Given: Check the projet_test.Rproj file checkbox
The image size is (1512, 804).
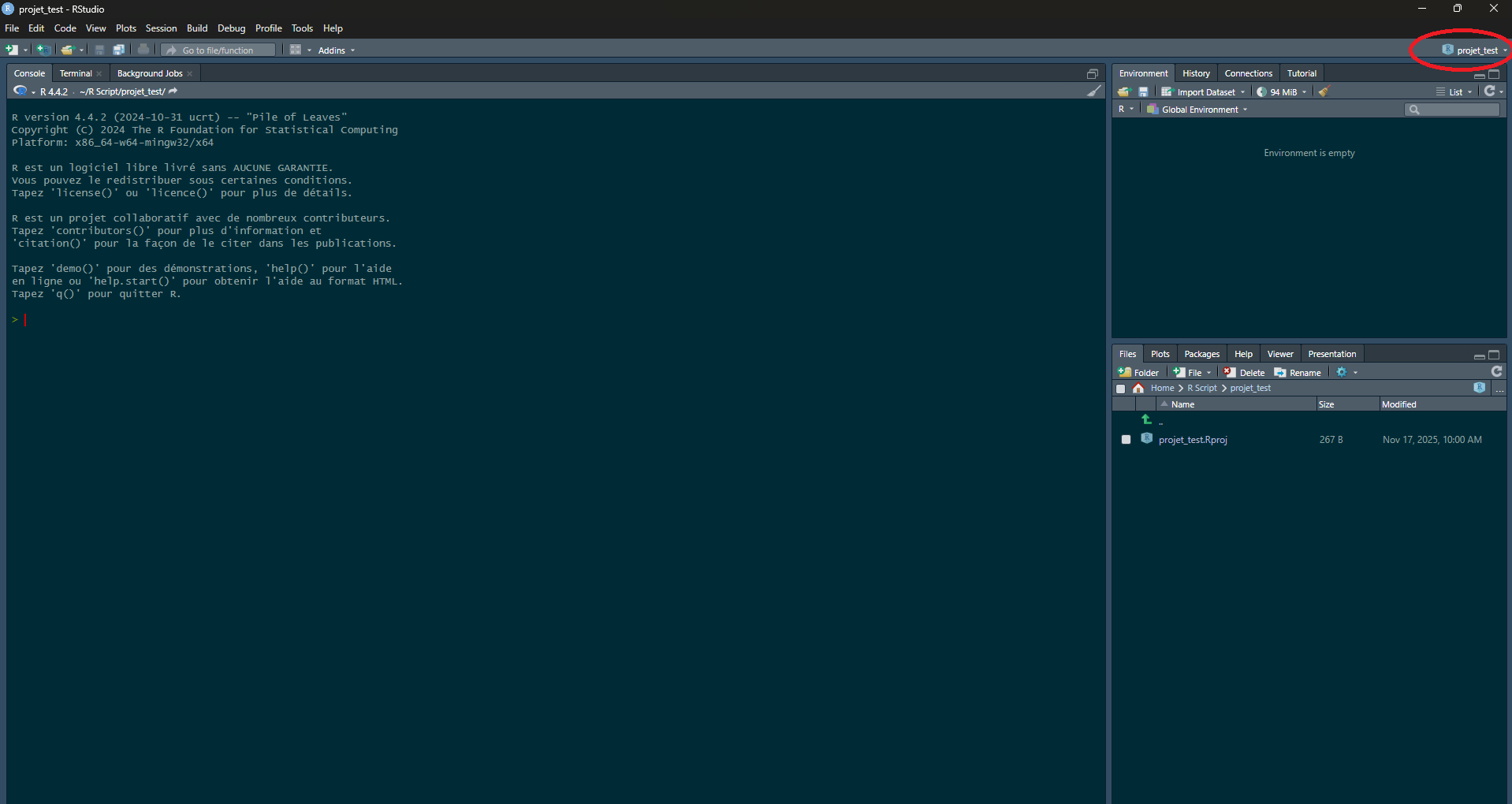Looking at the screenshot, I should click(x=1126, y=440).
